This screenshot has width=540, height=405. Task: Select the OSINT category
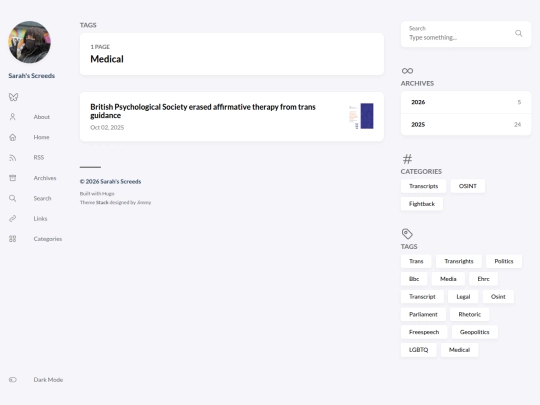tap(468, 186)
